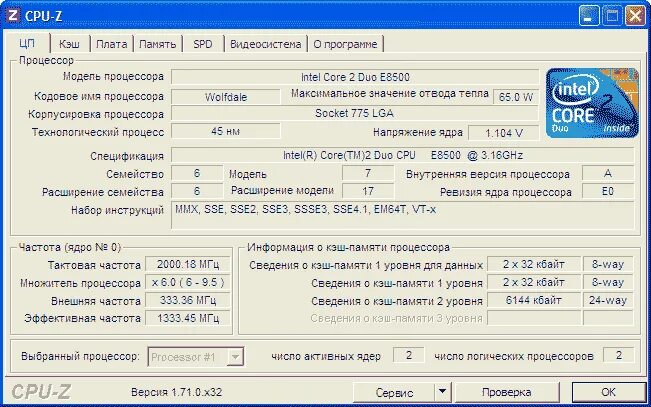Open the Память tab
Image resolution: width=651 pixels, height=407 pixels.
coord(158,44)
